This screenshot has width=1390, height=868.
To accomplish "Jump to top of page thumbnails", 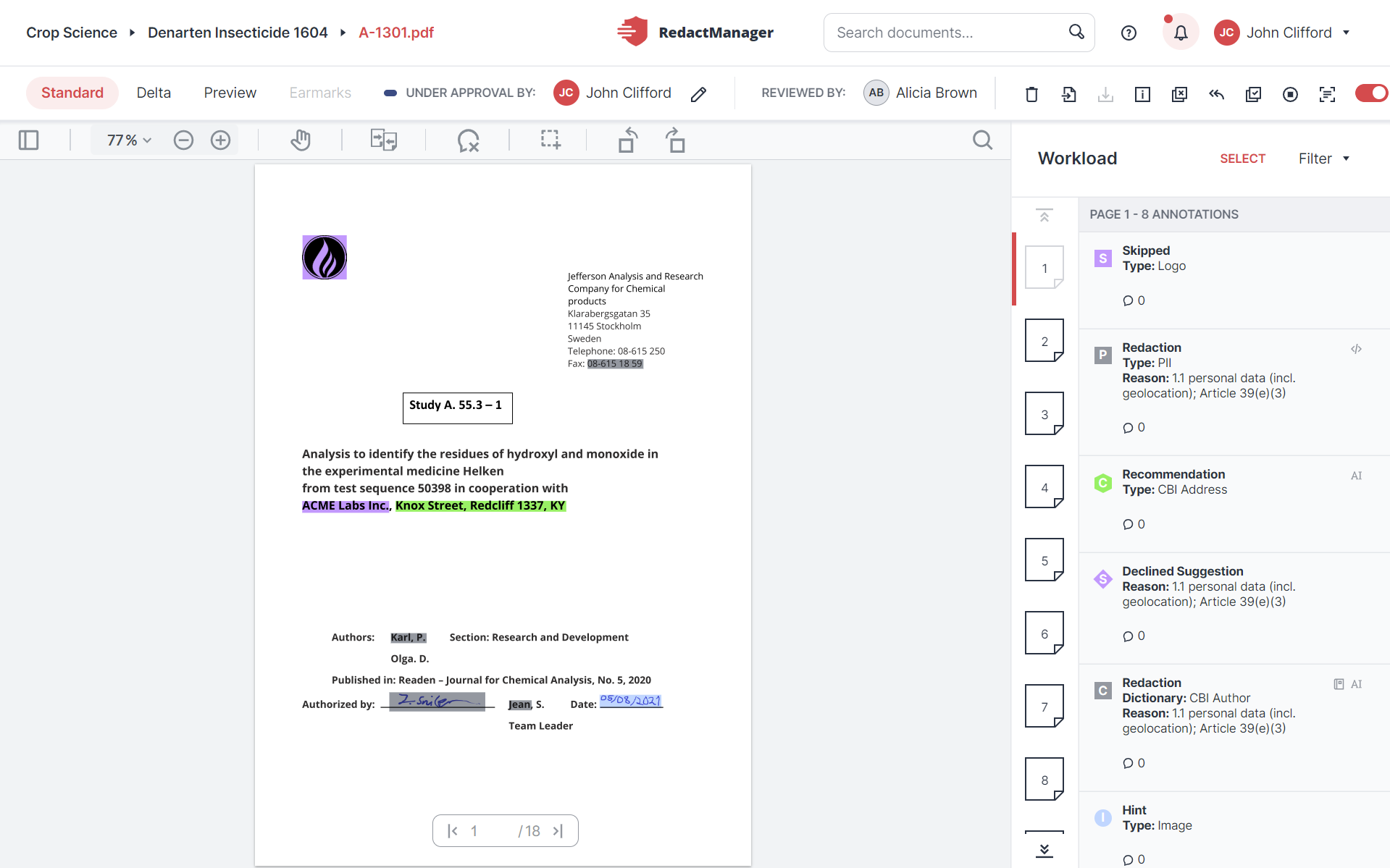I will 1044,215.
